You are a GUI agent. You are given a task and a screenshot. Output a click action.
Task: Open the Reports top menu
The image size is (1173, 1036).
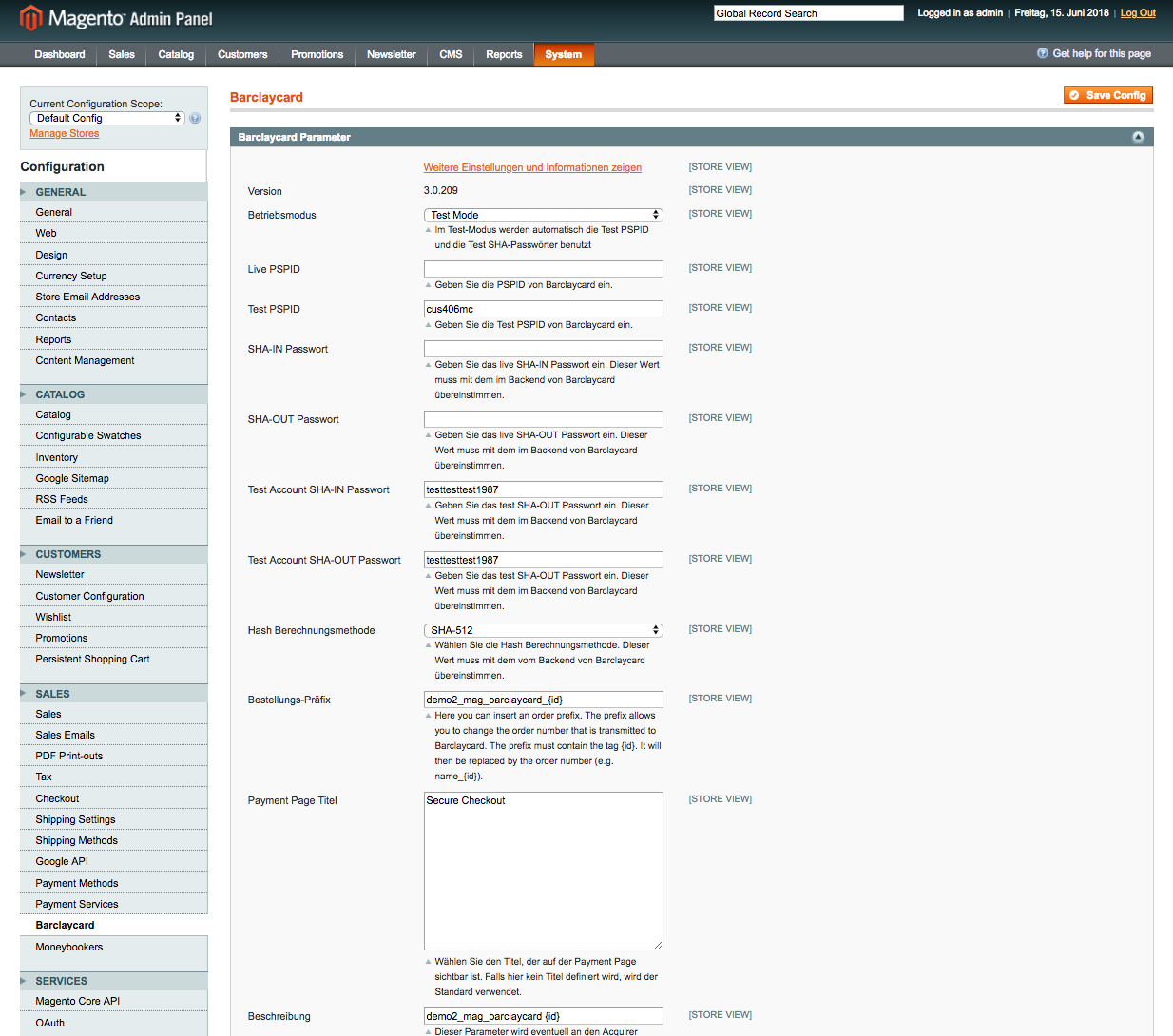click(x=504, y=54)
